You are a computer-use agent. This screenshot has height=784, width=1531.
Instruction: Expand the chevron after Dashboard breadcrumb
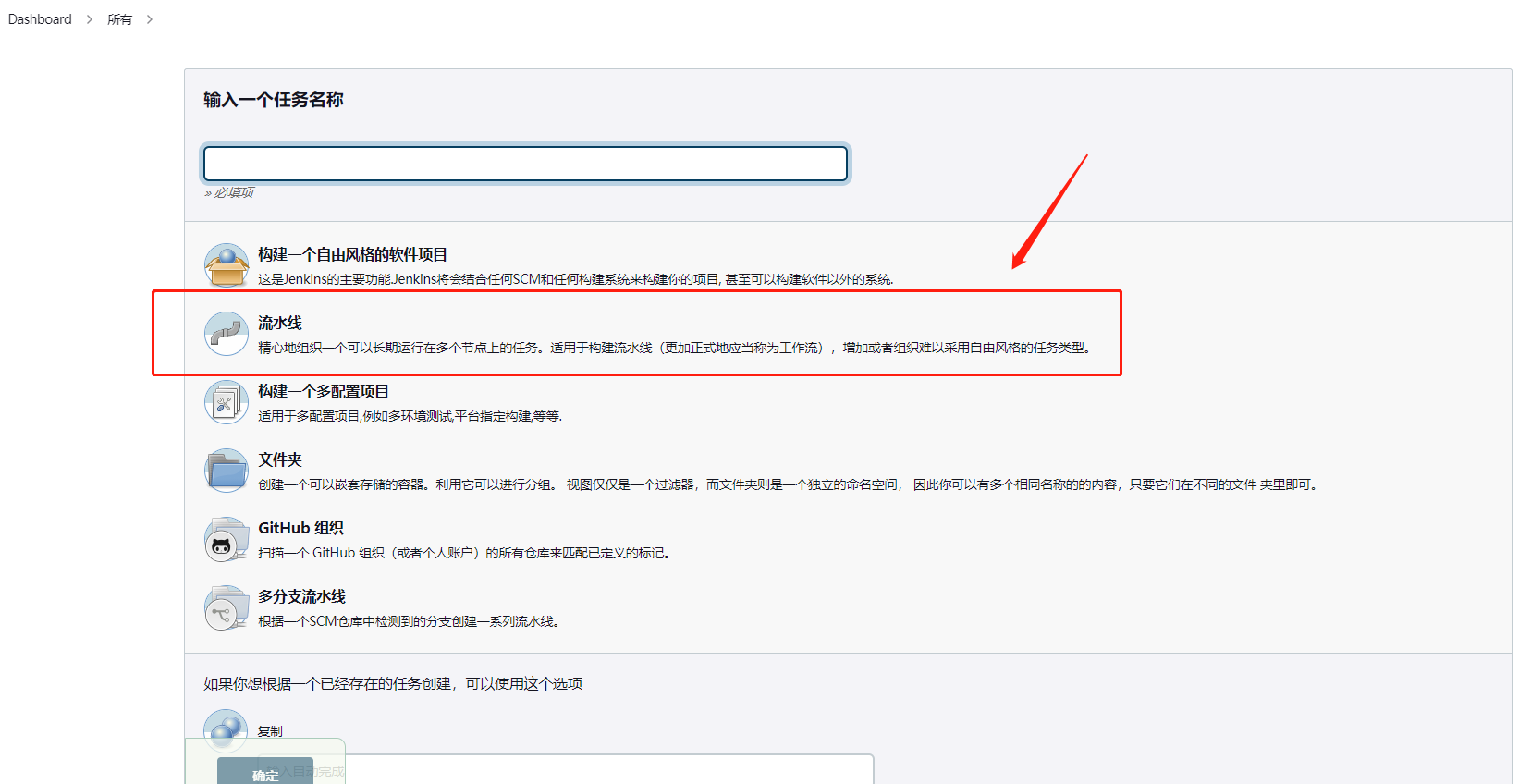click(90, 19)
